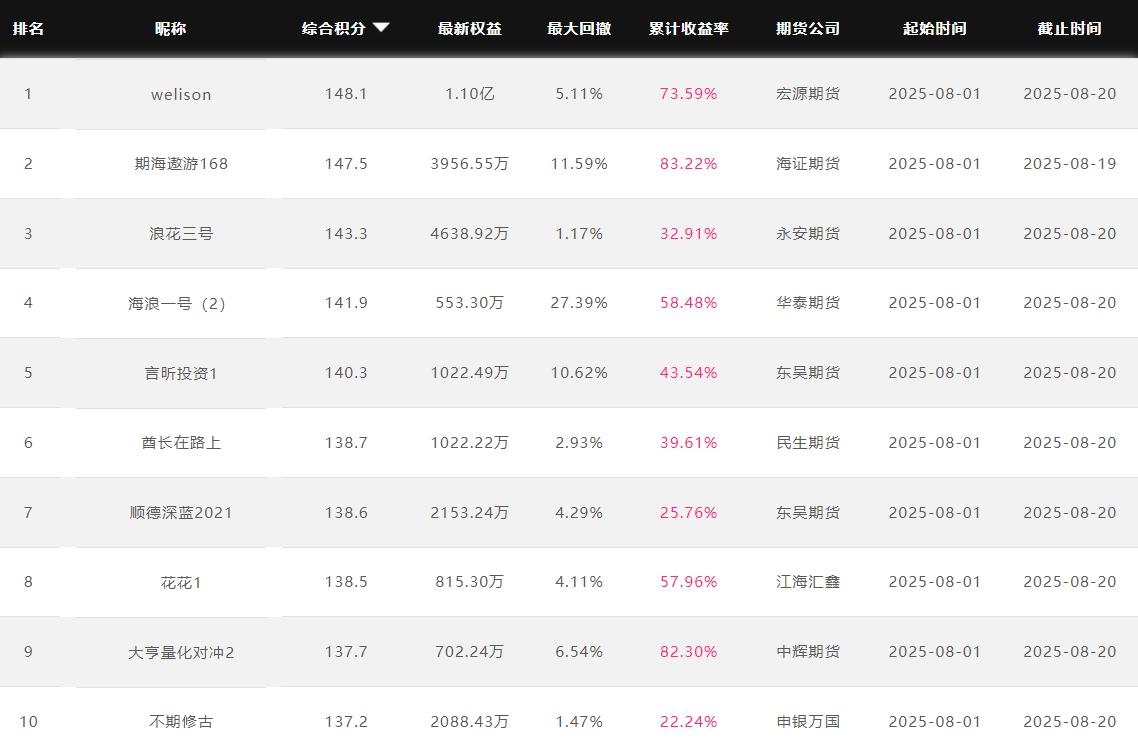Select the 1.47% drawdown value
The height and width of the screenshot is (755, 1138).
(x=579, y=722)
